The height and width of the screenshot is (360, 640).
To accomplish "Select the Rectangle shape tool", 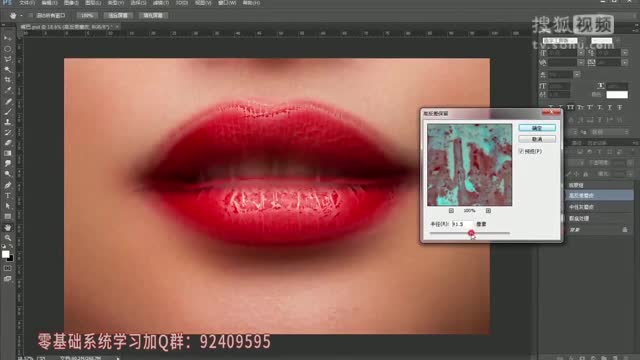I will point(7,216).
